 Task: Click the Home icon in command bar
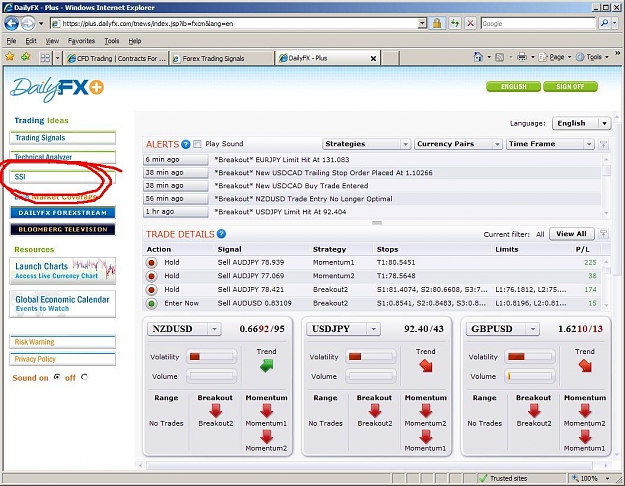click(x=478, y=57)
